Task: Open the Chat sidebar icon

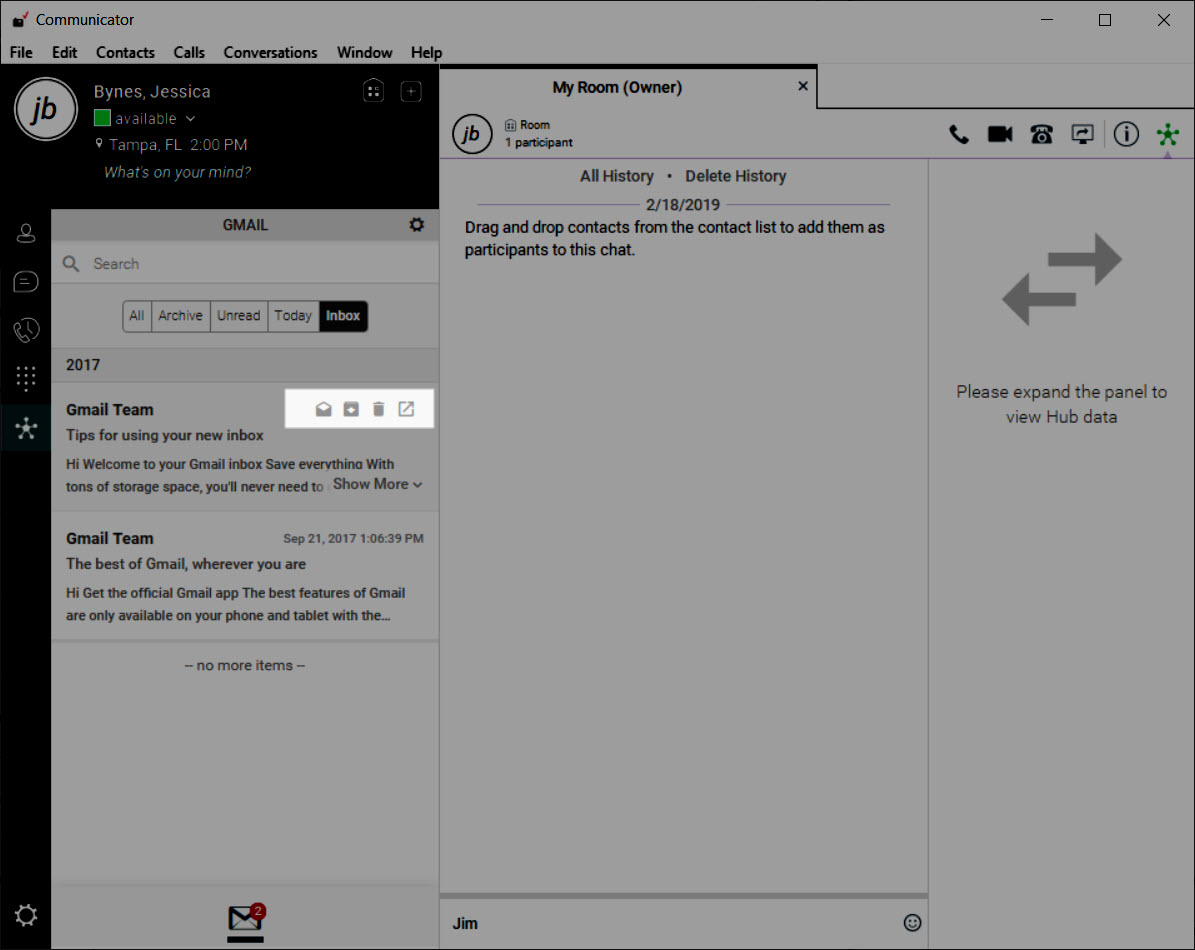Action: [26, 282]
